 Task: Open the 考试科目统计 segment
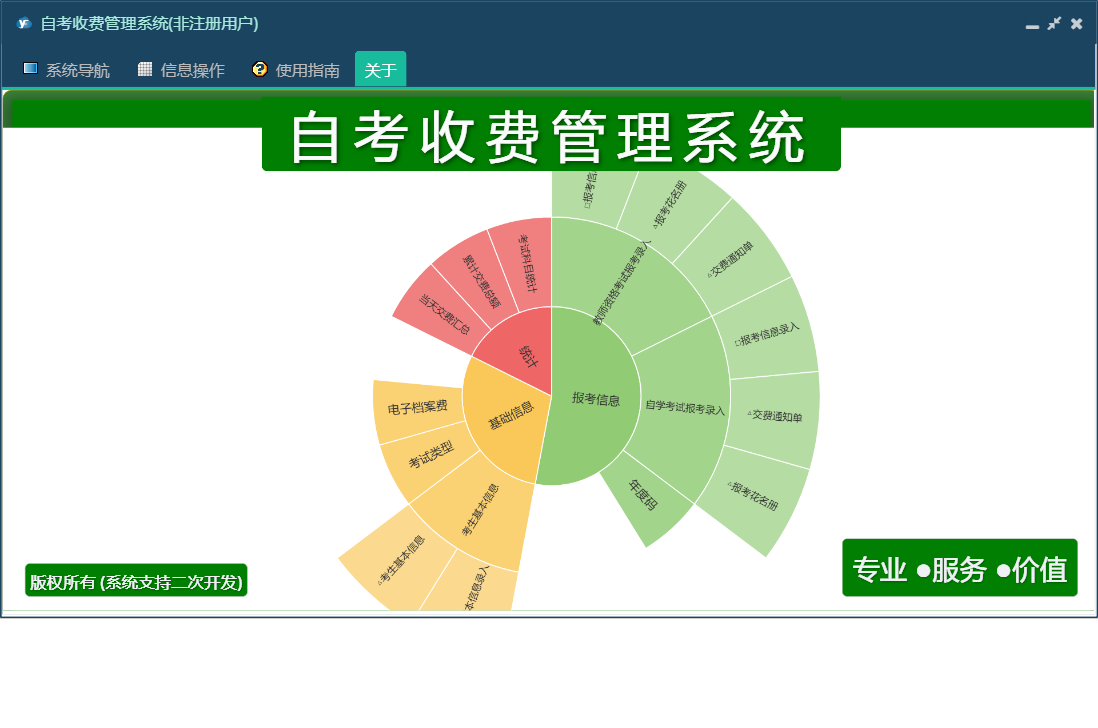click(x=527, y=262)
